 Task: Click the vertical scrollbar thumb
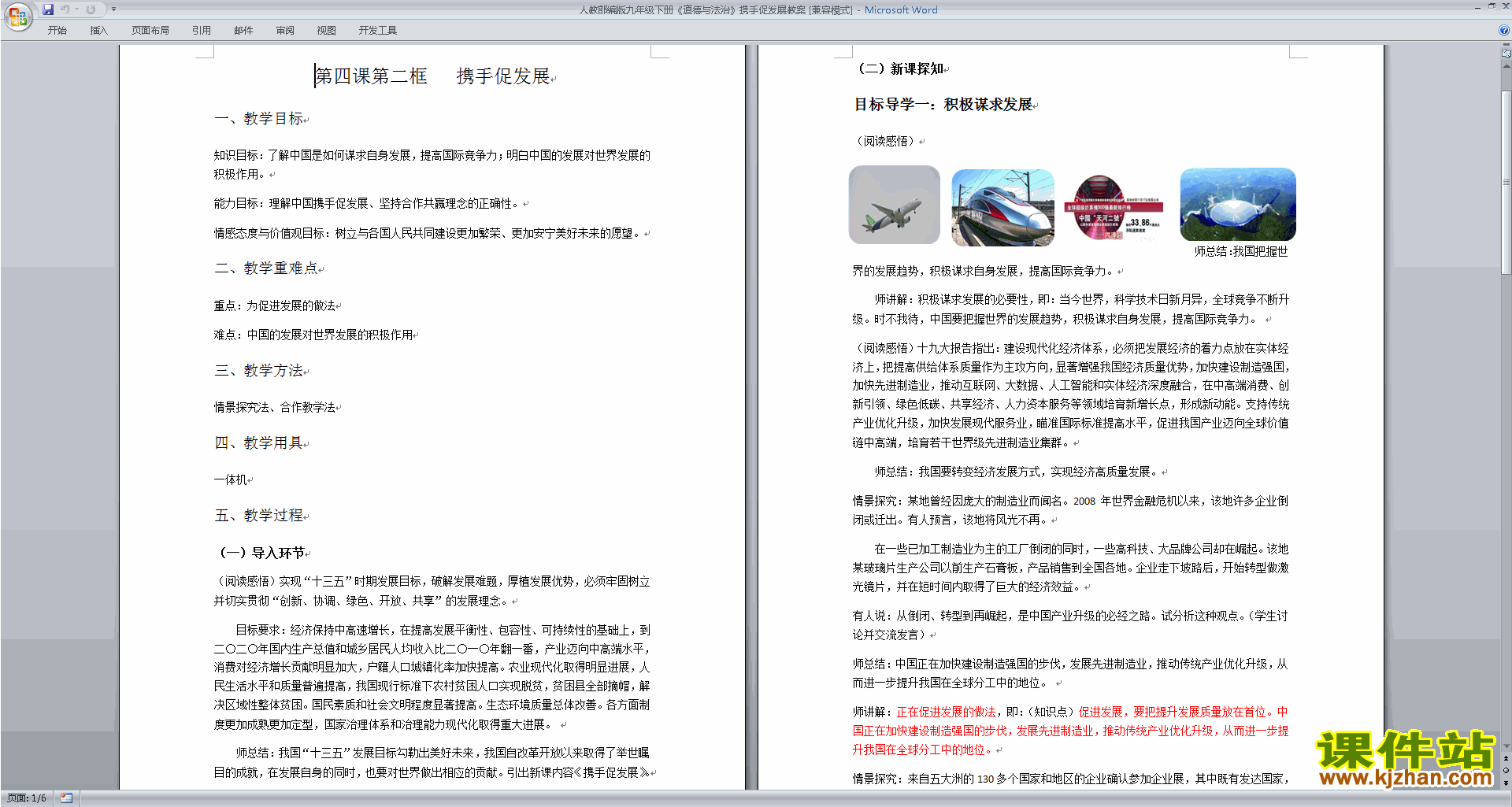point(1506,182)
